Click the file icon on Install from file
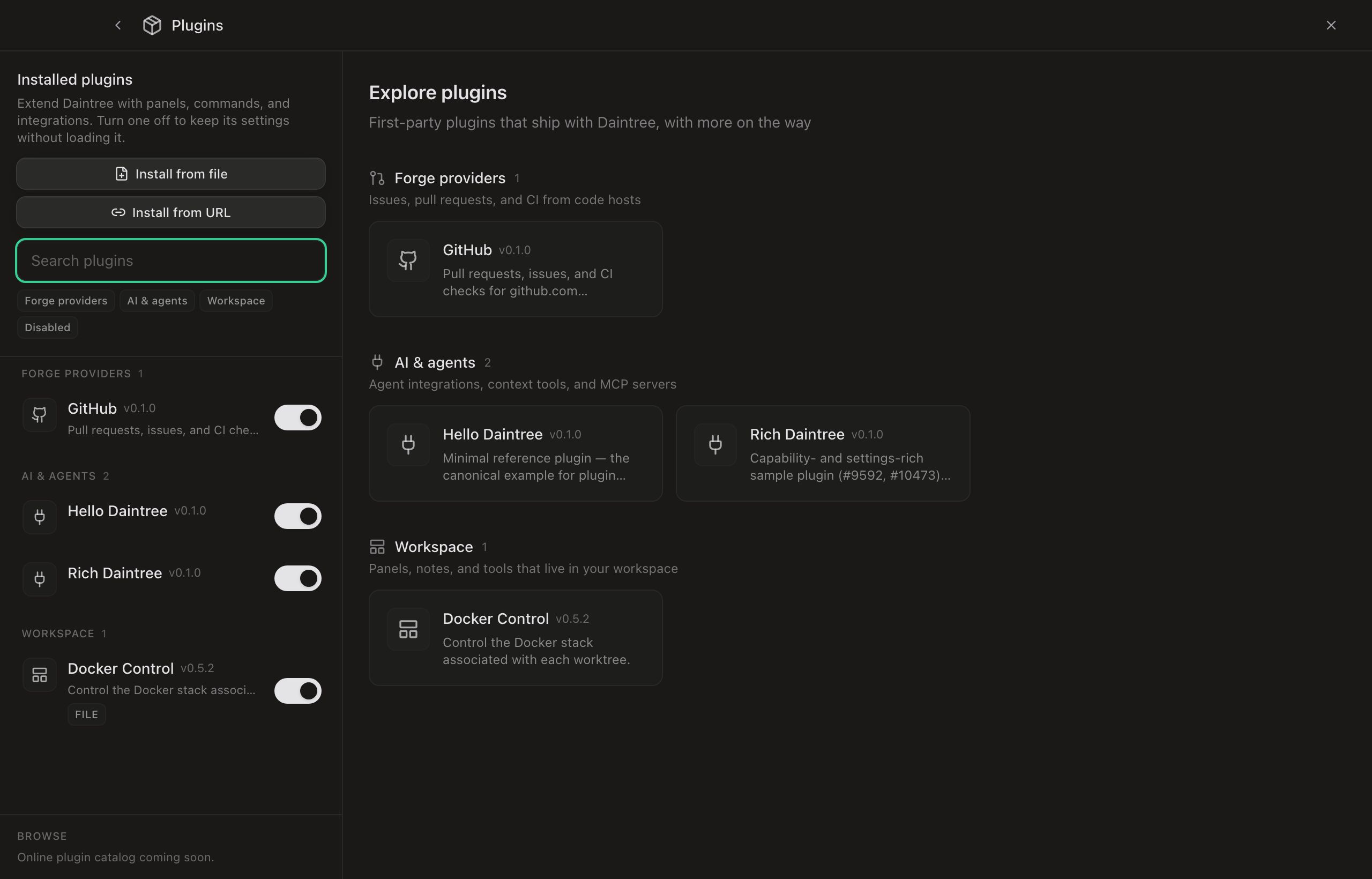The width and height of the screenshot is (1372, 879). (x=122, y=174)
